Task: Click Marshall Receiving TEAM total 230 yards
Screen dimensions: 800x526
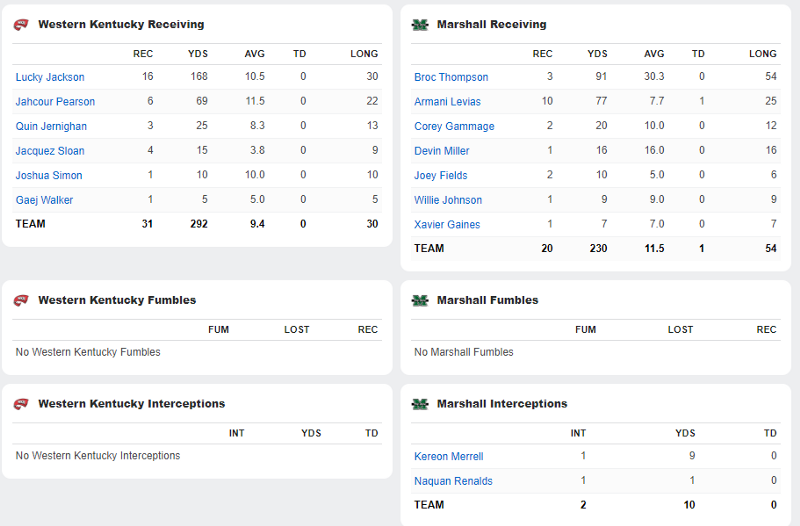Action: point(598,248)
